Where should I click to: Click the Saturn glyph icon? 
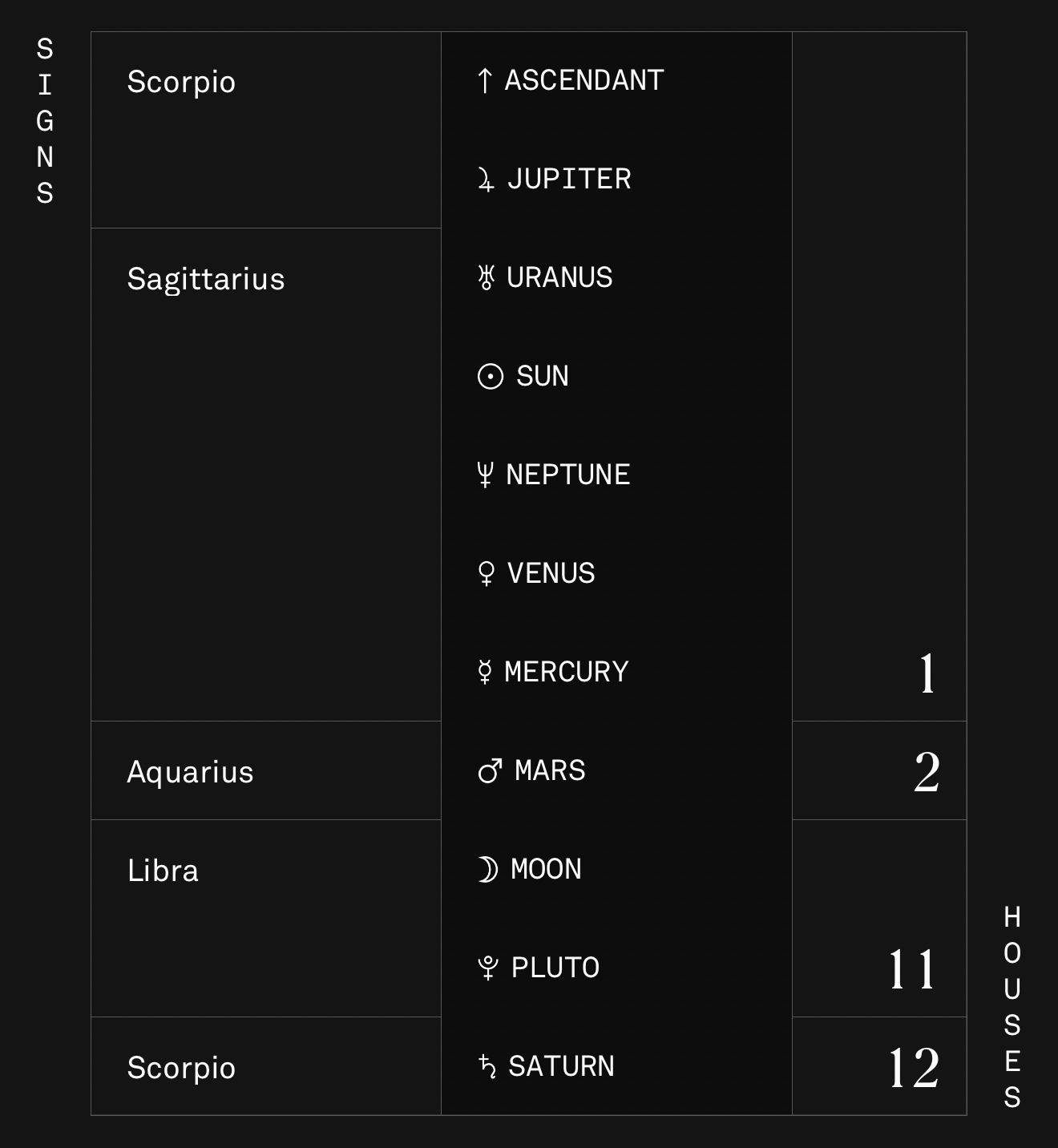coord(487,1066)
